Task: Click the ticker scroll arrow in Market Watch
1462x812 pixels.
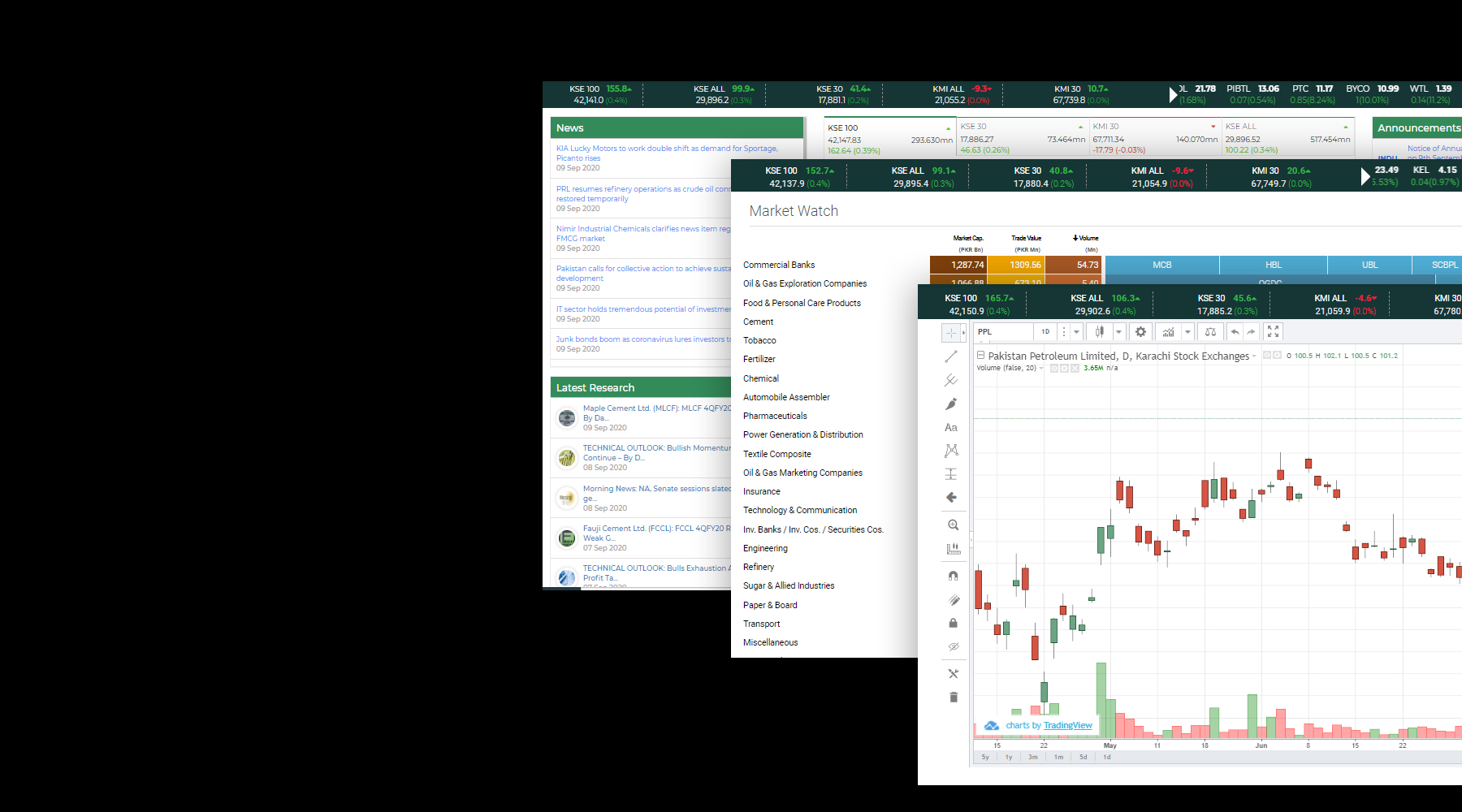Action: (x=1365, y=176)
